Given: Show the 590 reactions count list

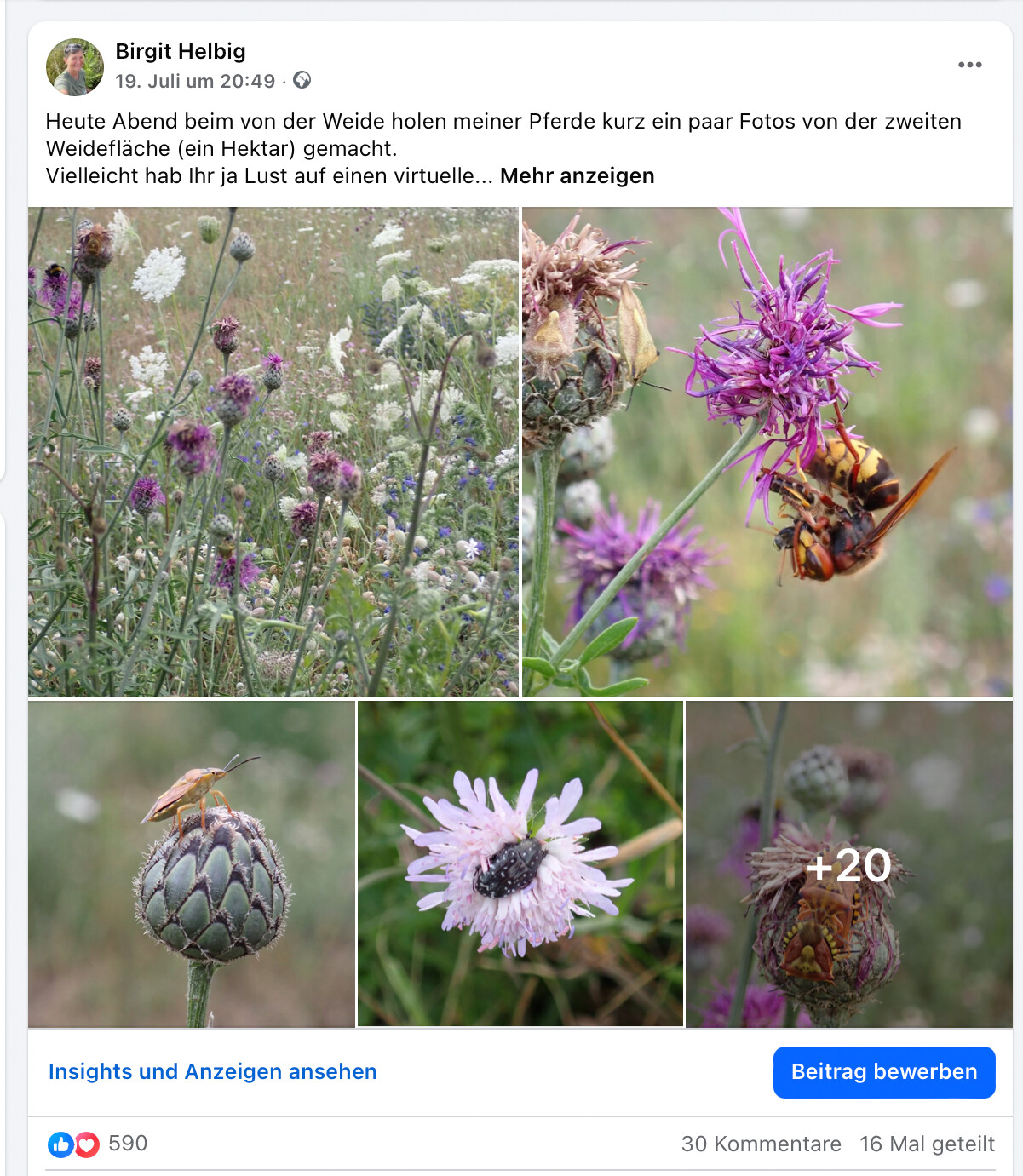Looking at the screenshot, I should coord(128,1143).
